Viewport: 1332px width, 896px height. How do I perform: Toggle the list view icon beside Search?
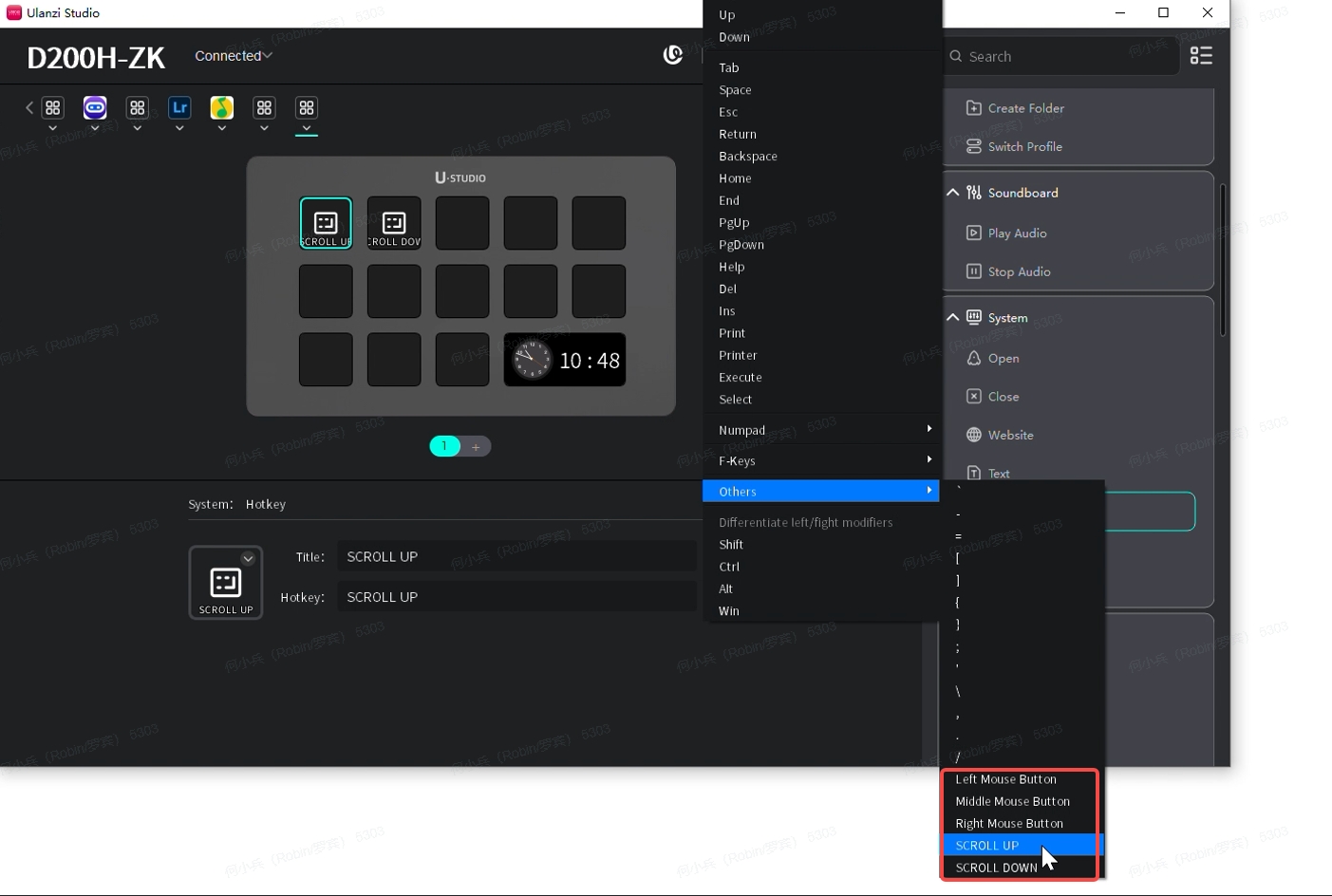tap(1201, 56)
